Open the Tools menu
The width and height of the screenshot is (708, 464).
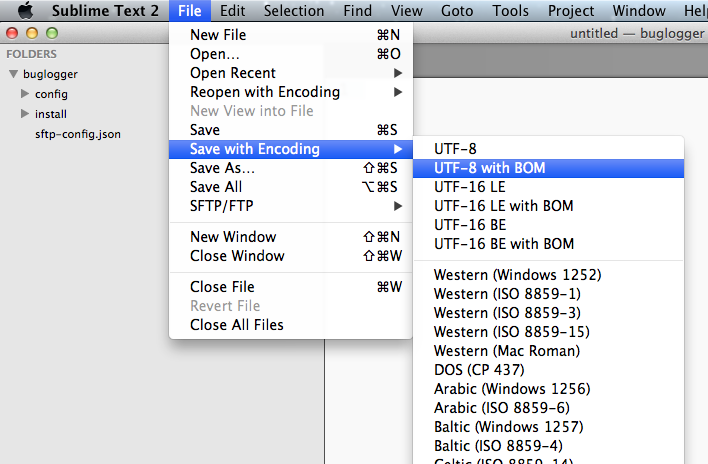pos(510,10)
